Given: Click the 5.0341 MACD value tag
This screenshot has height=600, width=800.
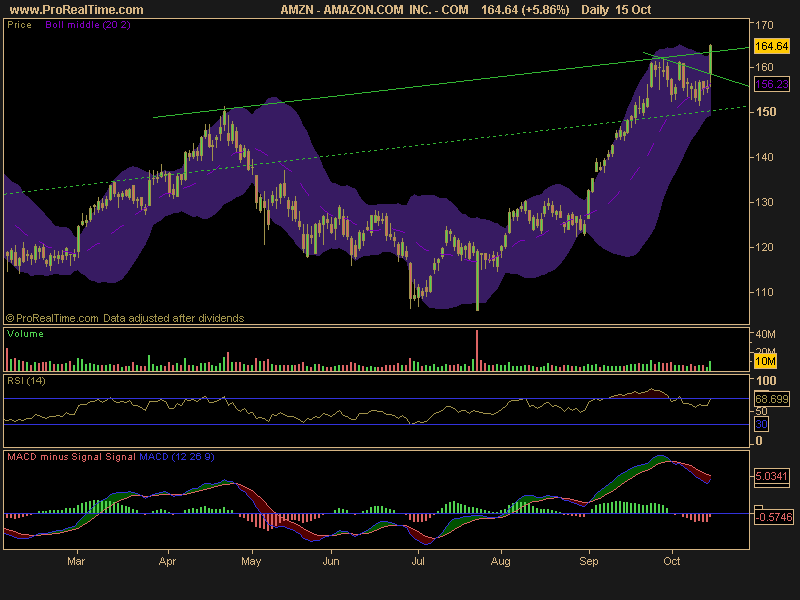Looking at the screenshot, I should click(x=771, y=477).
